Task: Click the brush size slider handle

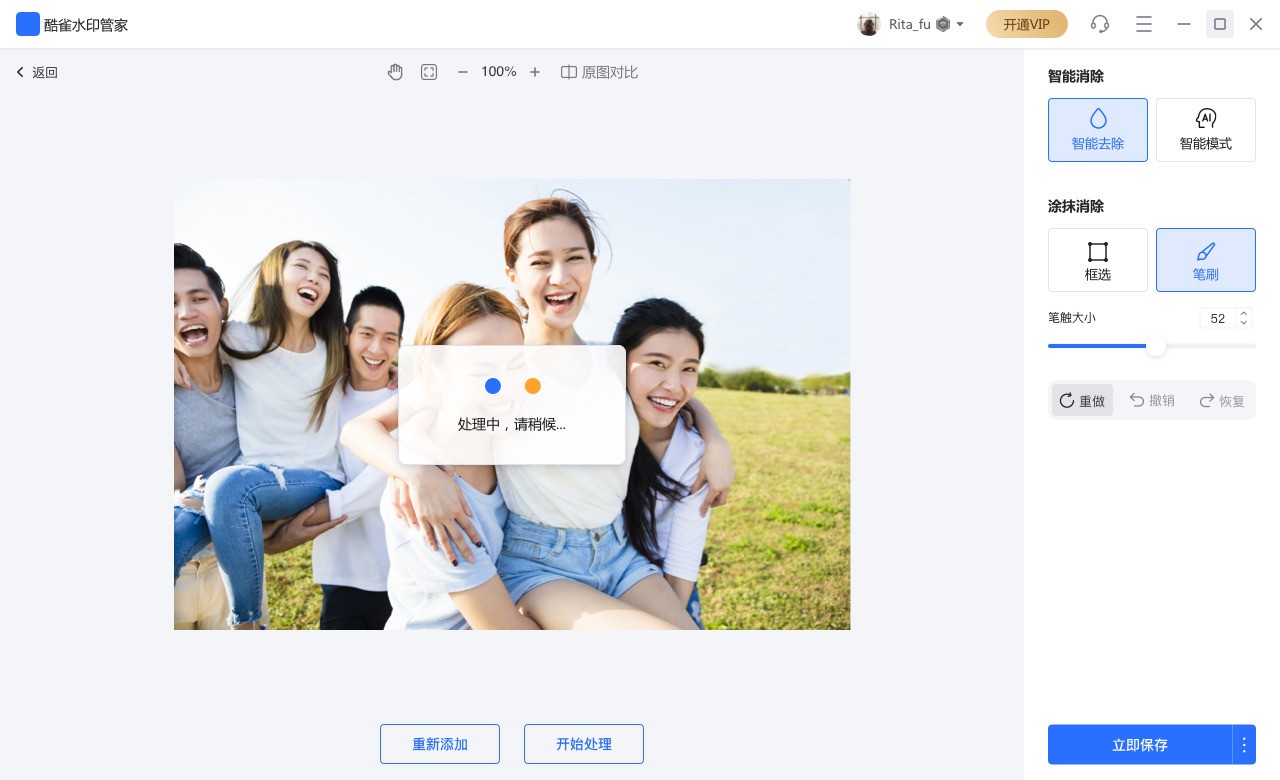Action: click(x=1156, y=346)
